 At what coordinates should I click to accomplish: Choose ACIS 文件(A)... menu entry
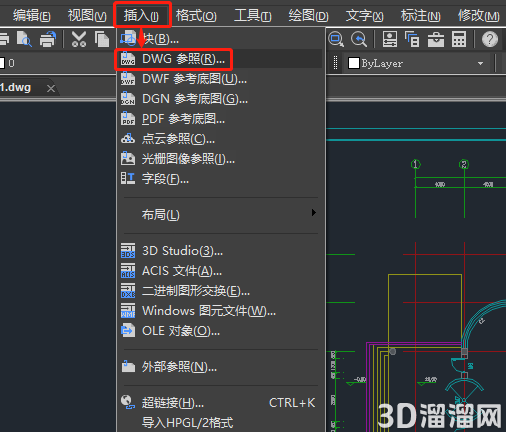[x=221, y=271]
